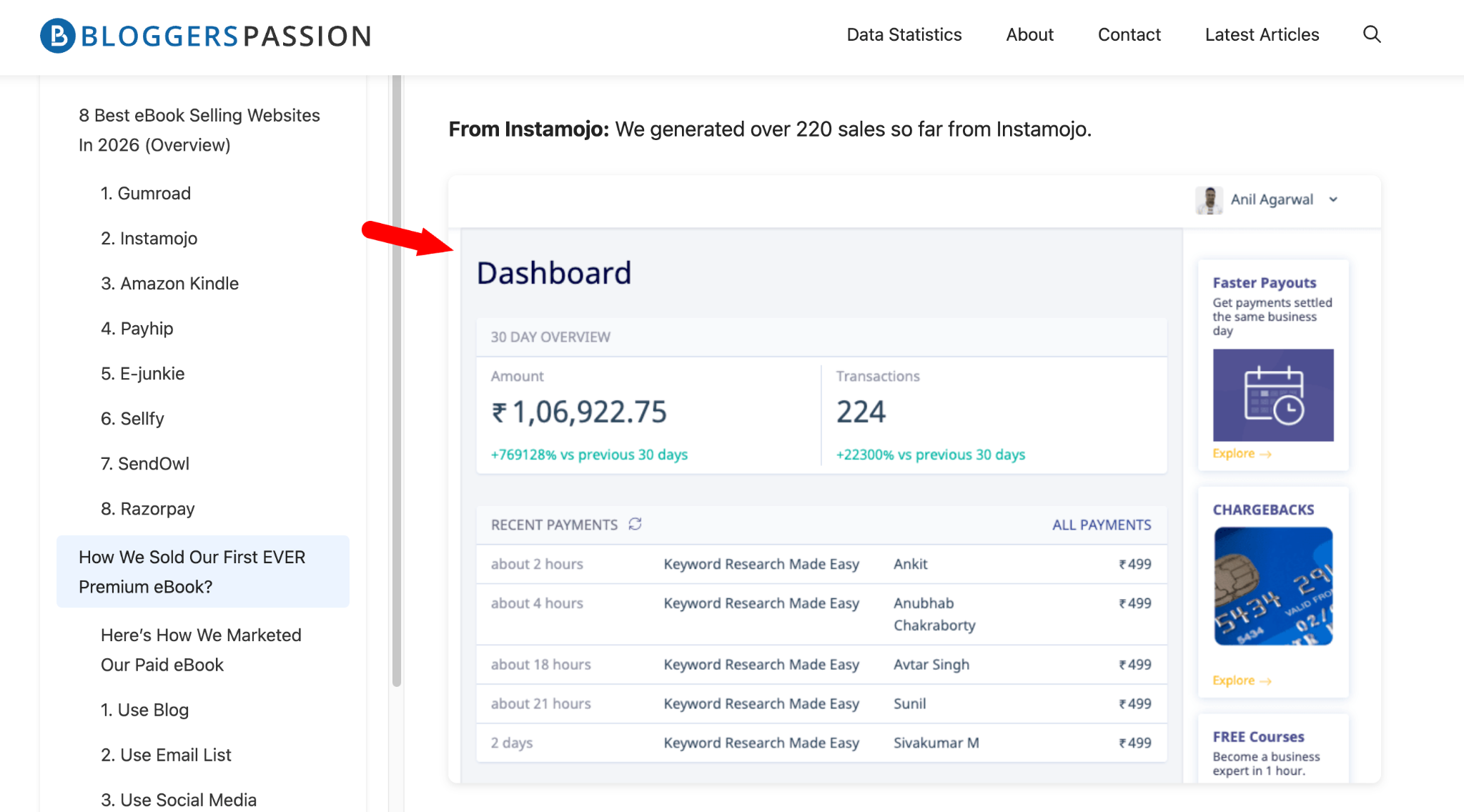Click the Dashboard heading

point(554,273)
